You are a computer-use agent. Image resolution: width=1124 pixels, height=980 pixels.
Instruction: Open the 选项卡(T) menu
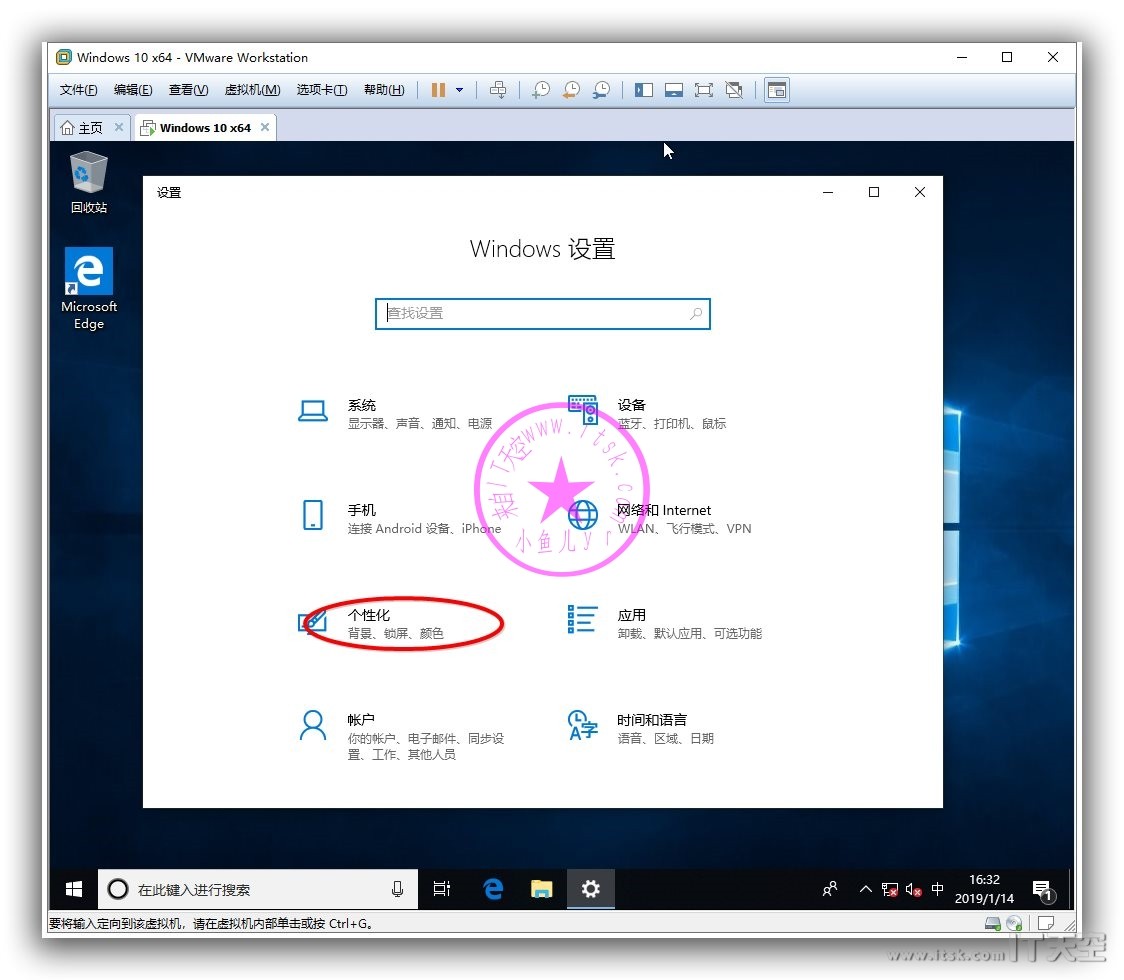point(322,90)
